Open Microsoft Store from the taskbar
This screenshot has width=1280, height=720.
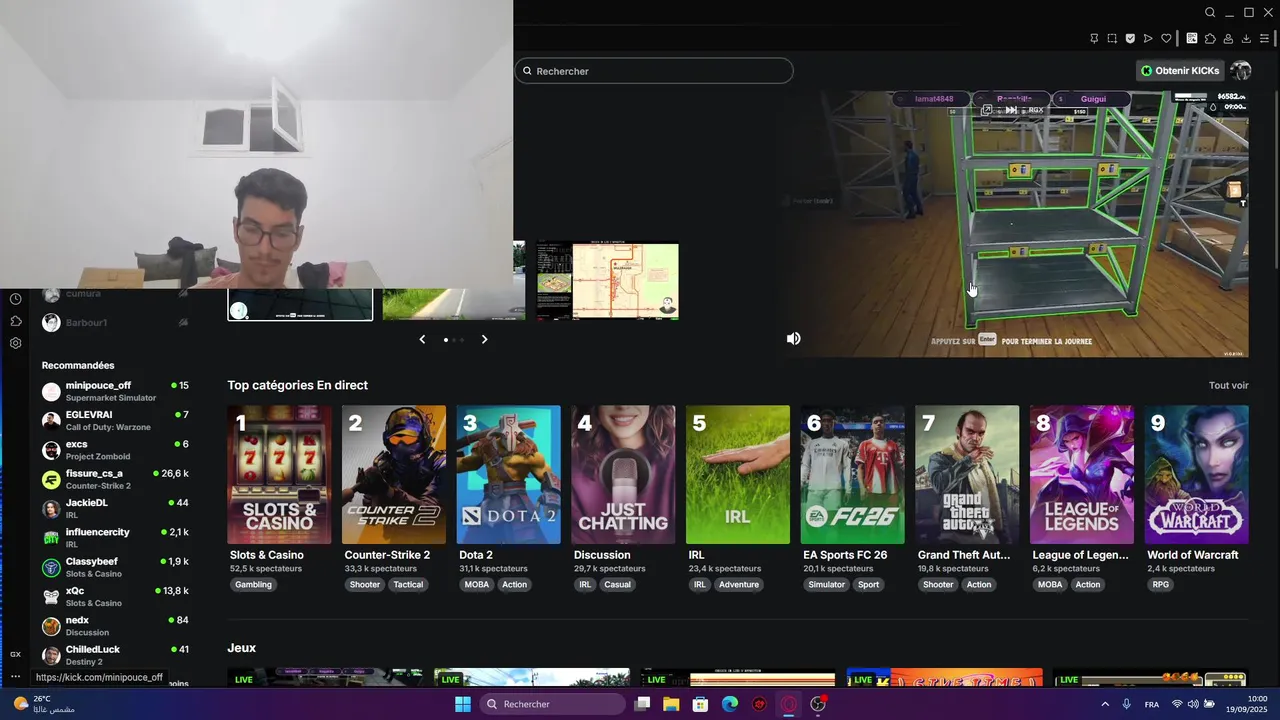pyautogui.click(x=700, y=704)
